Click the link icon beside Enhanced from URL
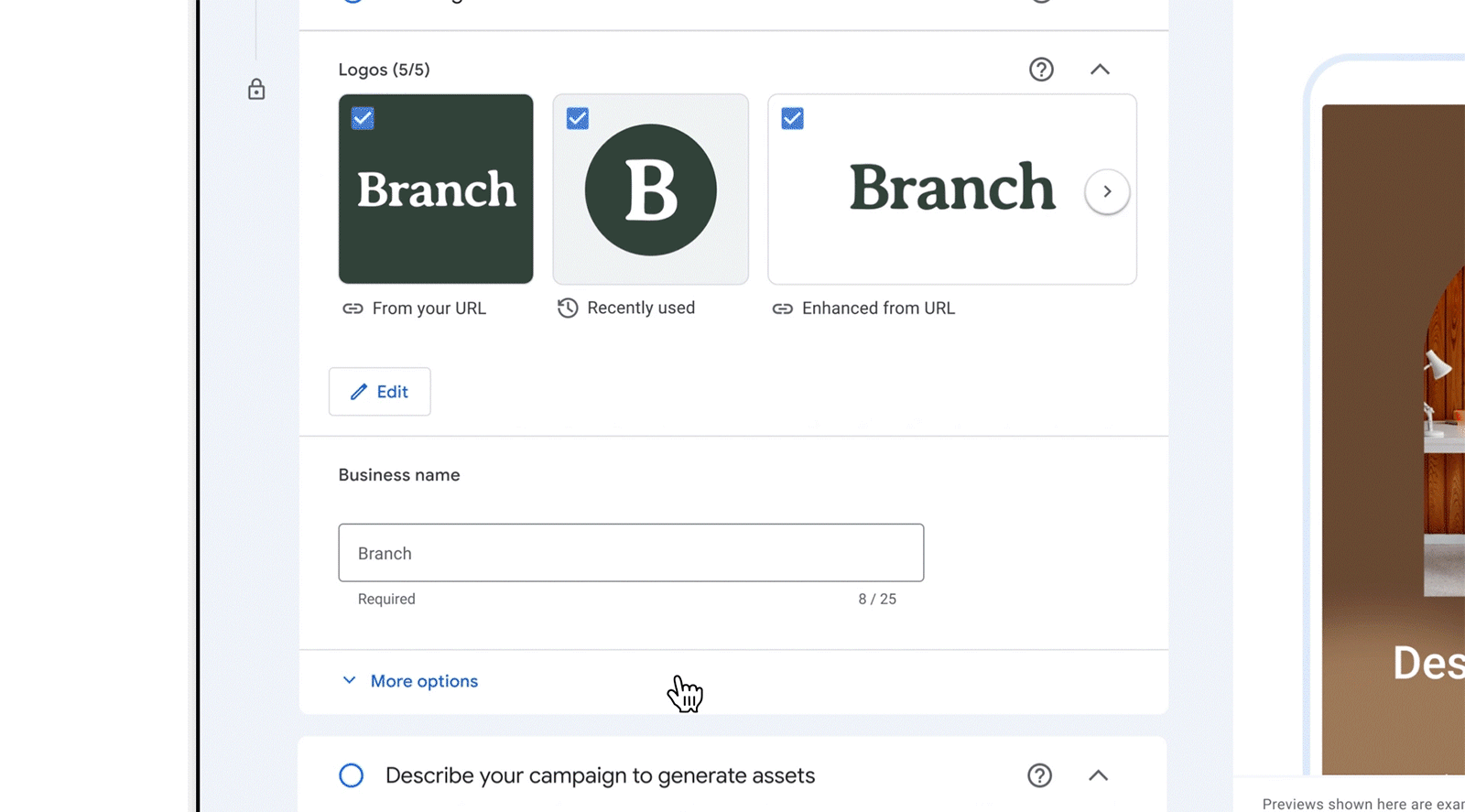Image resolution: width=1465 pixels, height=812 pixels. tap(783, 309)
